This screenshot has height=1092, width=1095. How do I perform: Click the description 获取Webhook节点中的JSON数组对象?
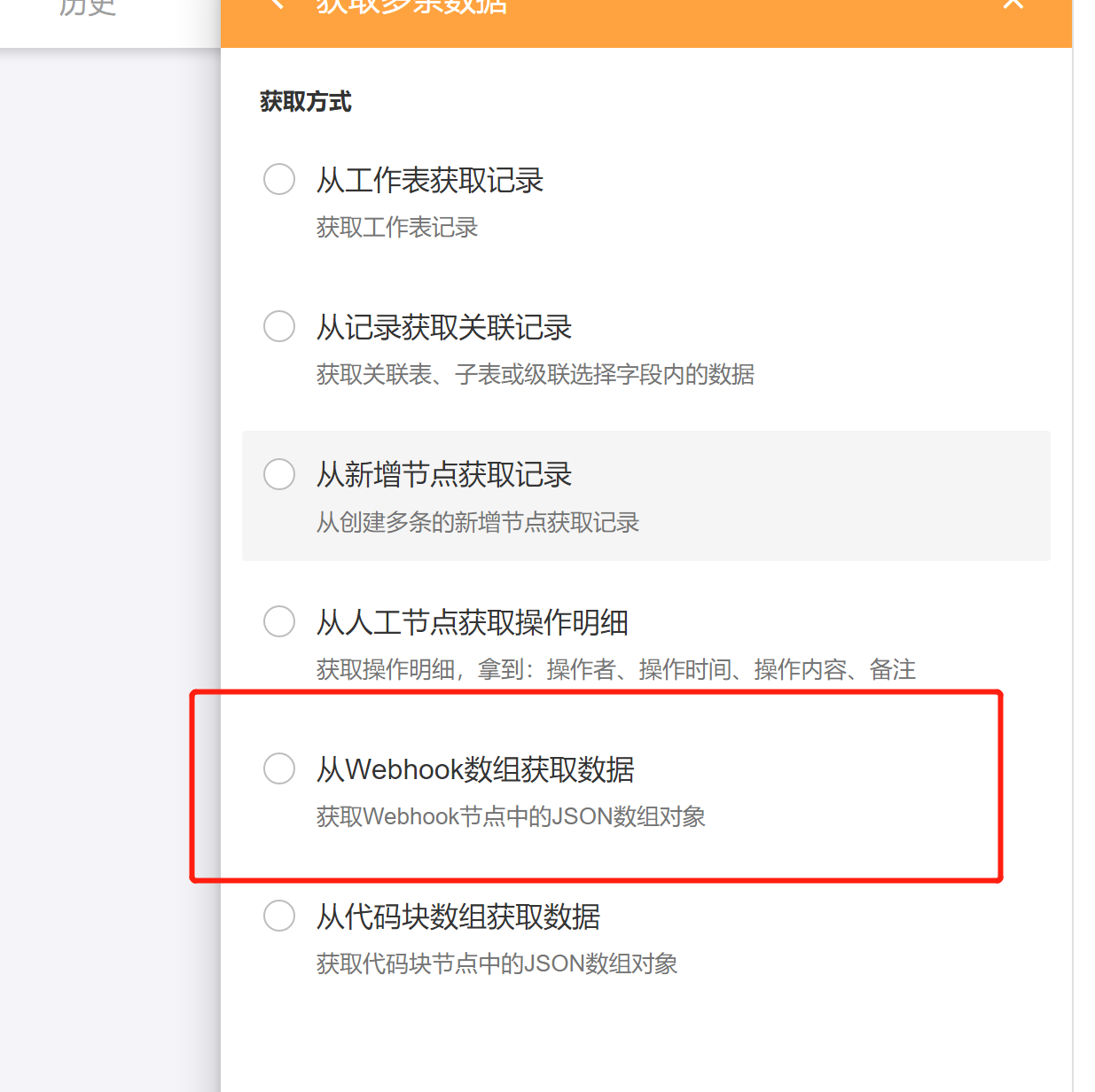click(511, 816)
